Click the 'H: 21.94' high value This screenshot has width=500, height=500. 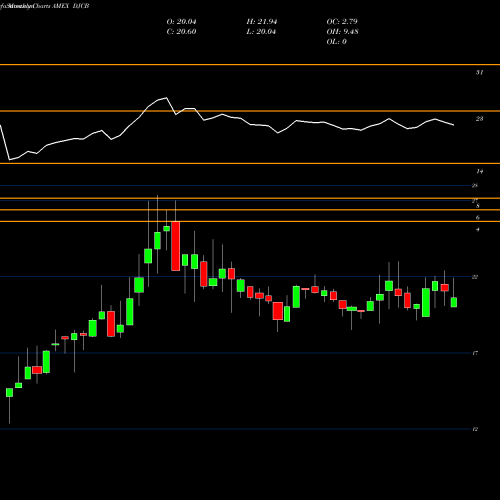pyautogui.click(x=262, y=22)
